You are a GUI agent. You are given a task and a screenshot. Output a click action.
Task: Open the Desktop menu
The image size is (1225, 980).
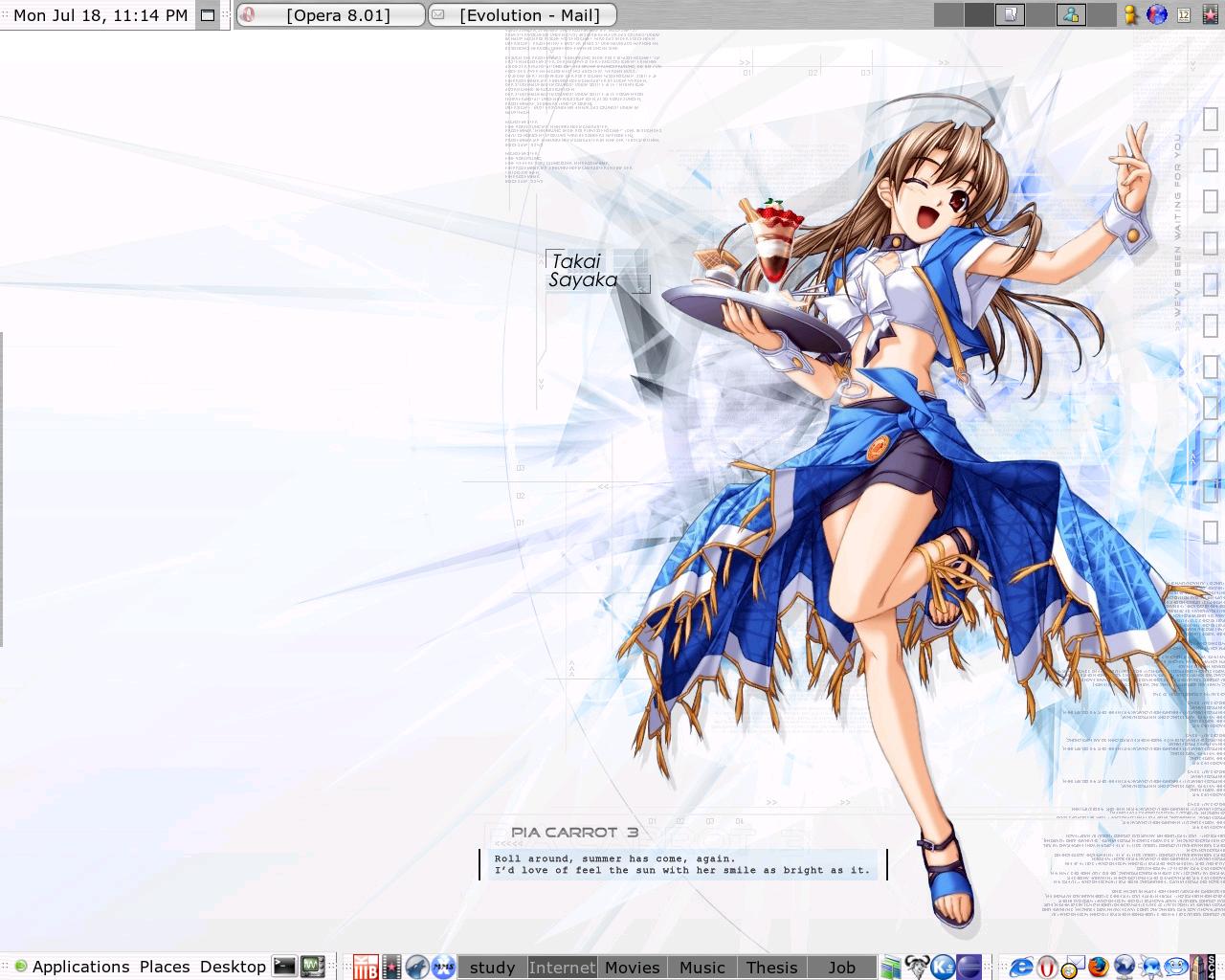pyautogui.click(x=233, y=967)
